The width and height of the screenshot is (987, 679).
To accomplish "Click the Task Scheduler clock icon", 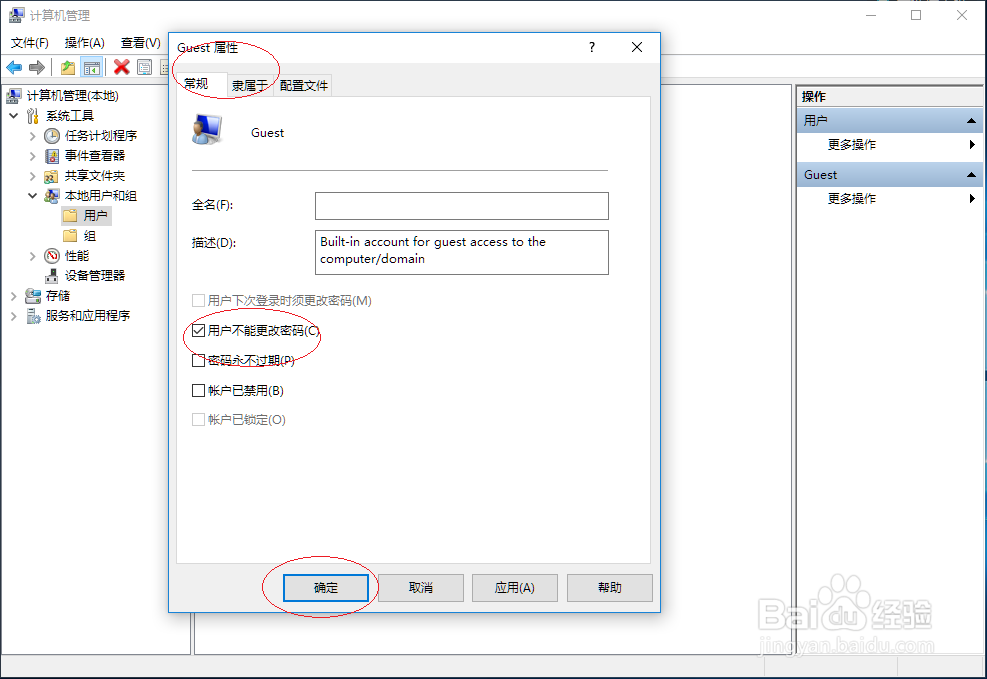I will click(x=52, y=136).
